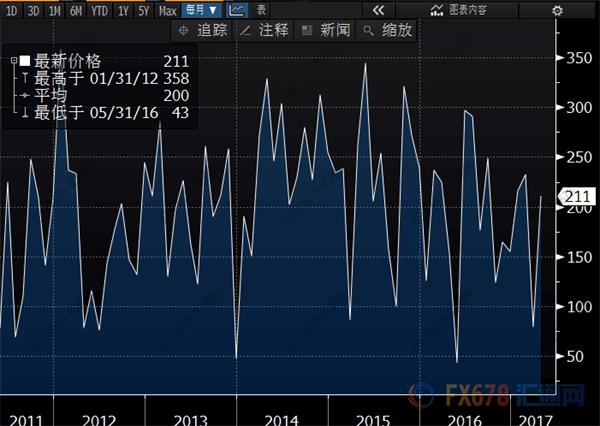
Task: Click the pencil icon beside 注释
Action: [246, 31]
